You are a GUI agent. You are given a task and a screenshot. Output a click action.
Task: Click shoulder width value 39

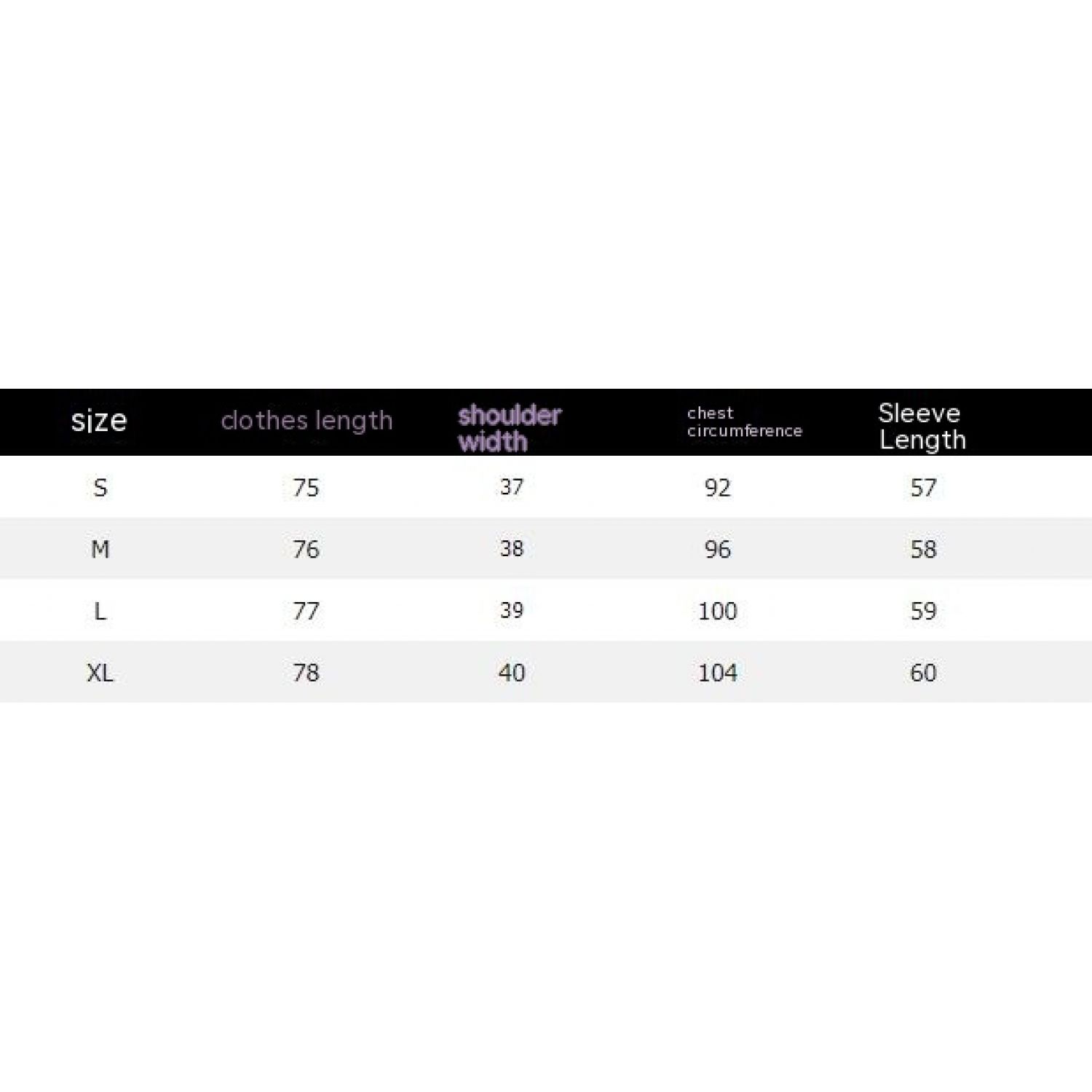click(x=512, y=611)
